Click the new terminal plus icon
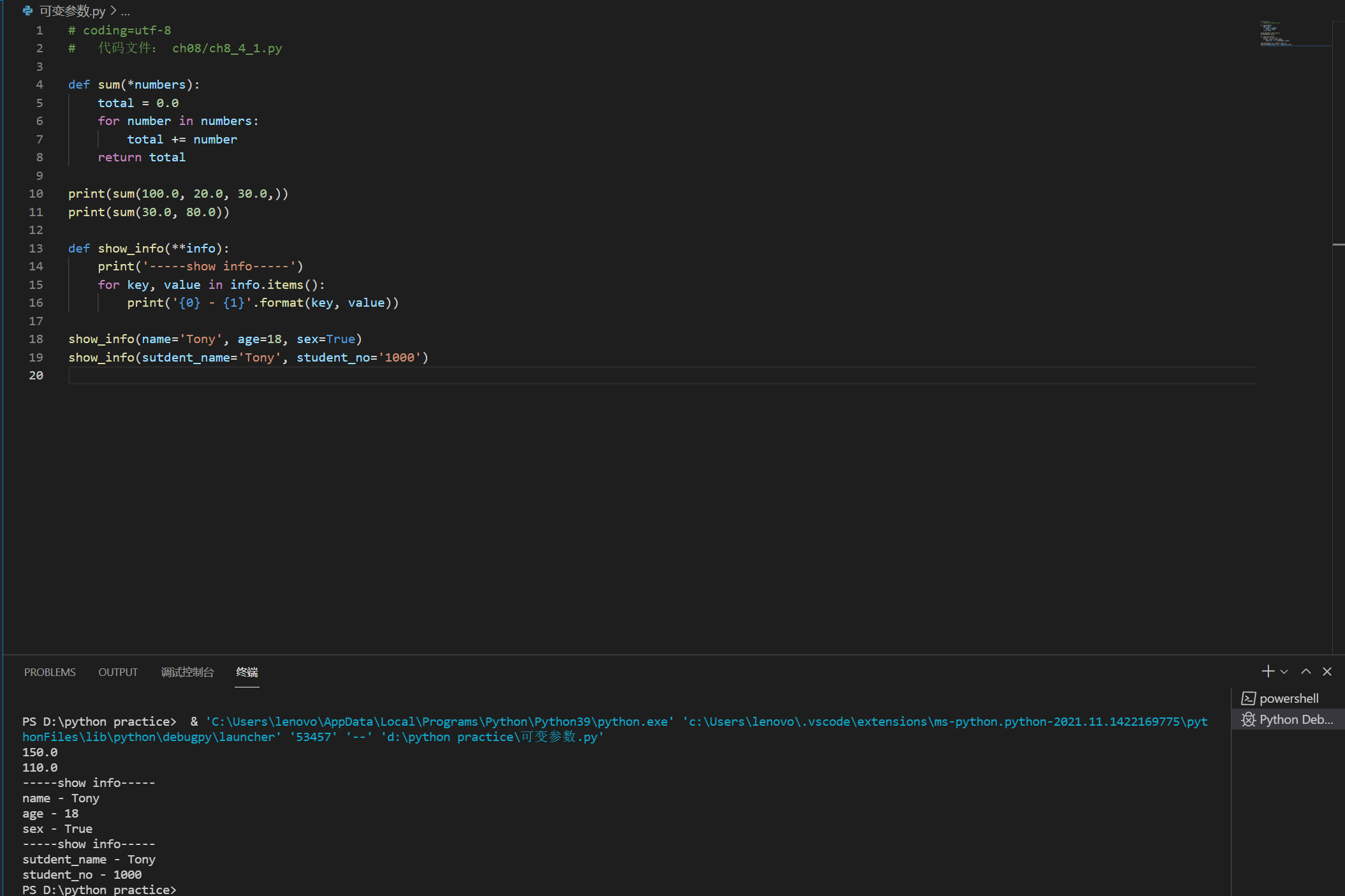Screen dimensions: 1345x896 point(1267,672)
